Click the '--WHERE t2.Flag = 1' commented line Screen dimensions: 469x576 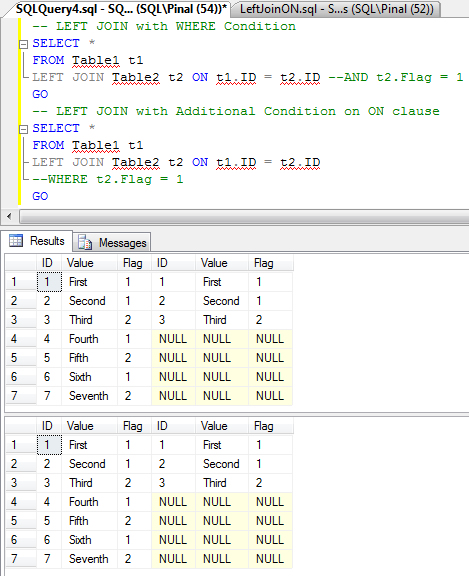[108, 179]
